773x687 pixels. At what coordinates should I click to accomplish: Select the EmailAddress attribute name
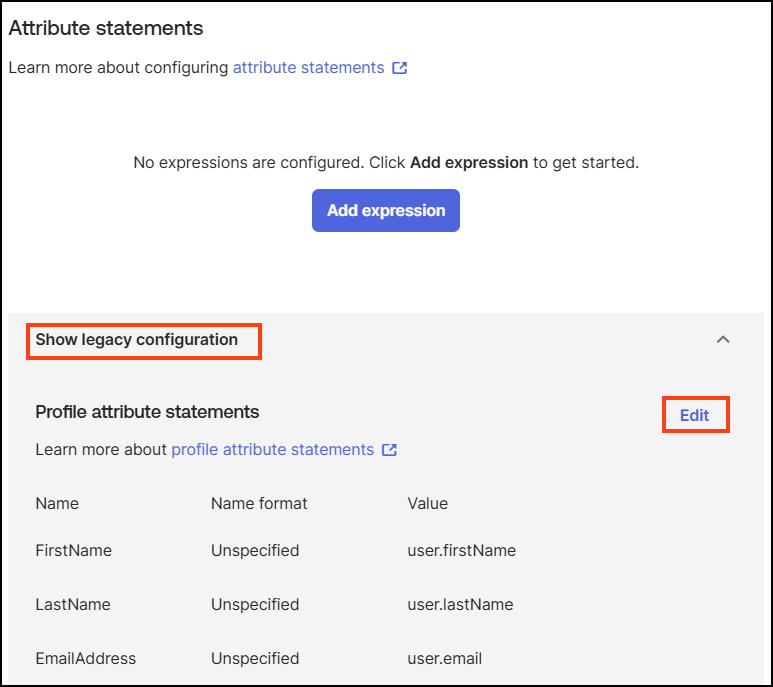[x=86, y=658]
